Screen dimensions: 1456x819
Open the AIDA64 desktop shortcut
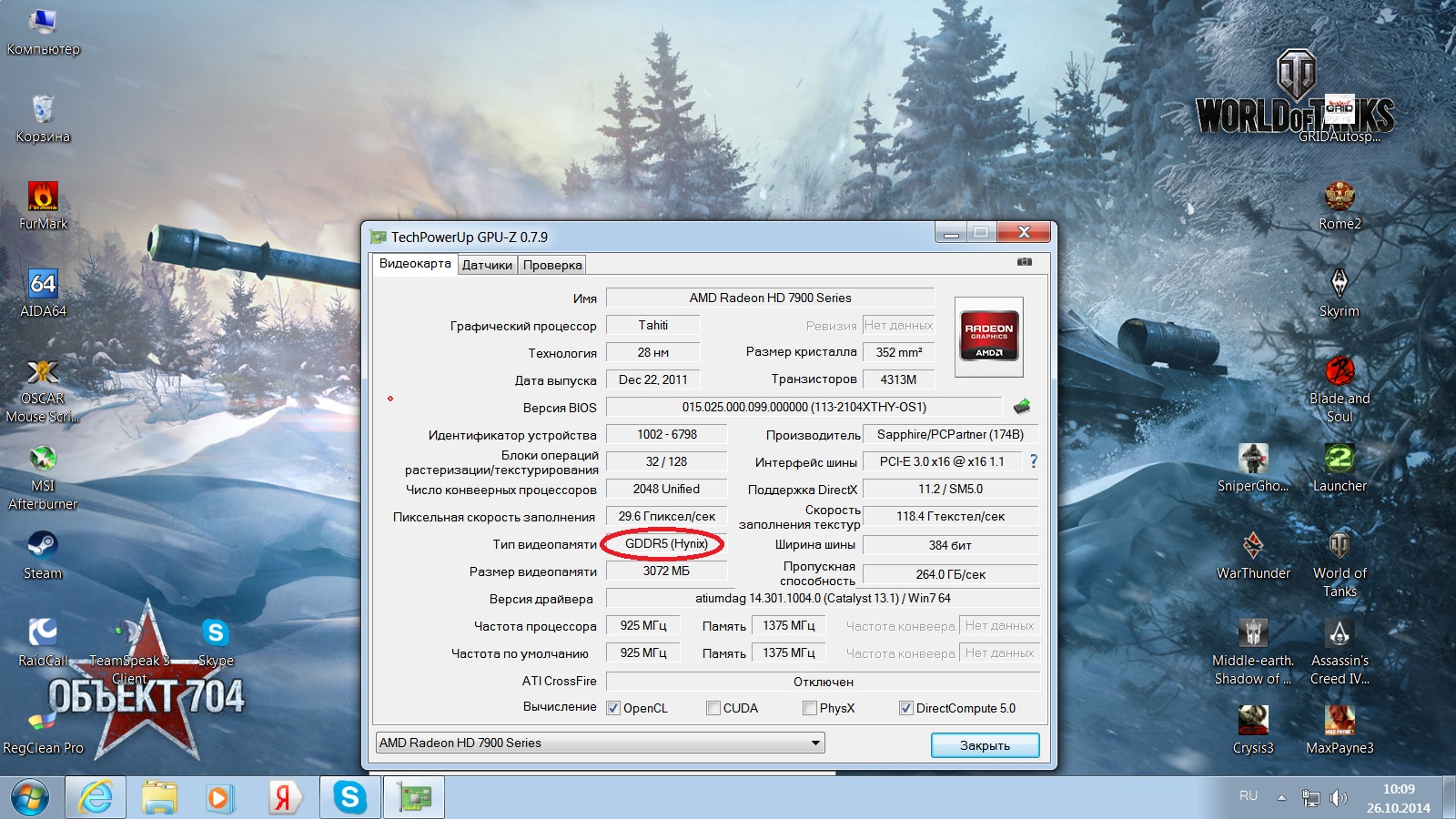pyautogui.click(x=43, y=293)
